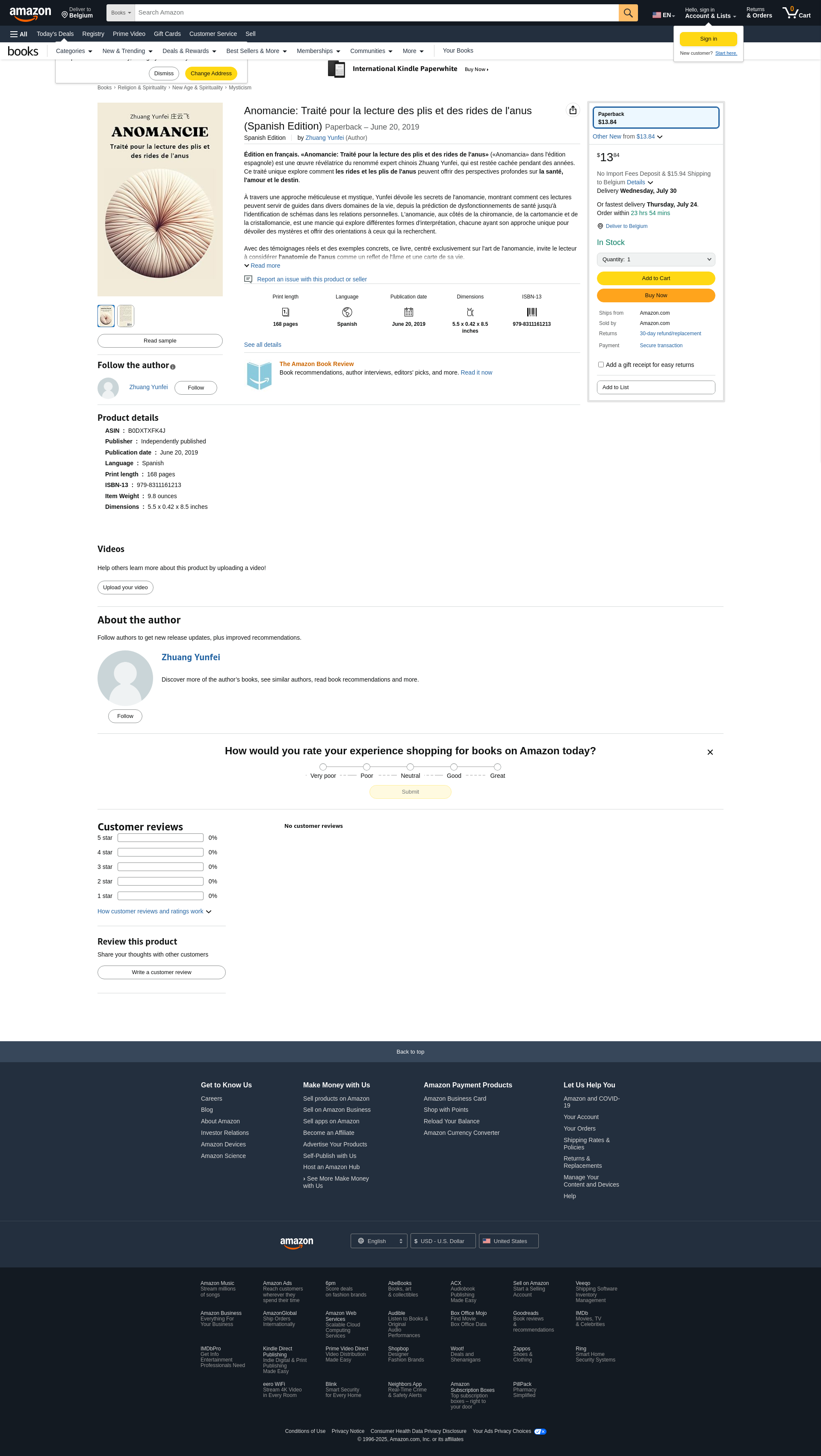Click the Search Amazon input field
This screenshot has width=821, height=1456.
point(376,12)
